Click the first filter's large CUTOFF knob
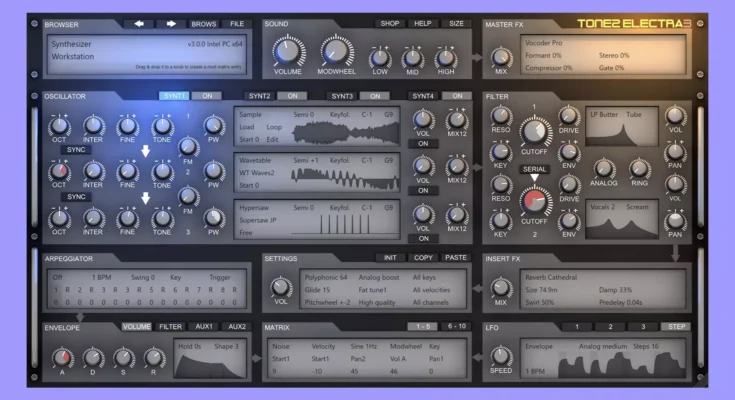The image size is (735, 400). (534, 131)
